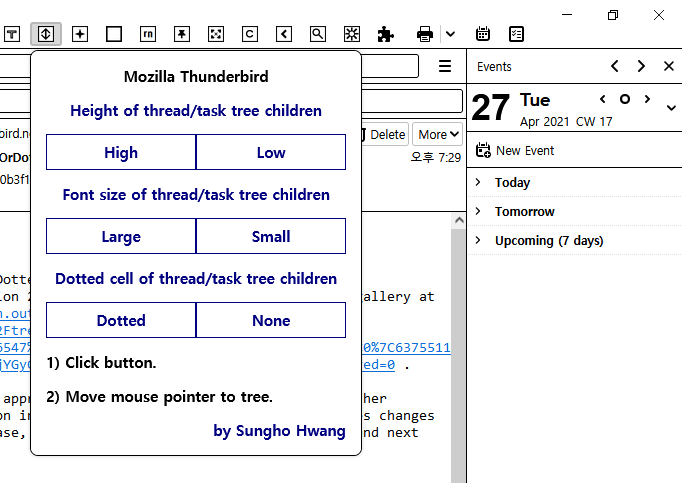Viewport: 682px width, 483px height.
Task: Choose Large font size for tree
Action: tap(121, 236)
